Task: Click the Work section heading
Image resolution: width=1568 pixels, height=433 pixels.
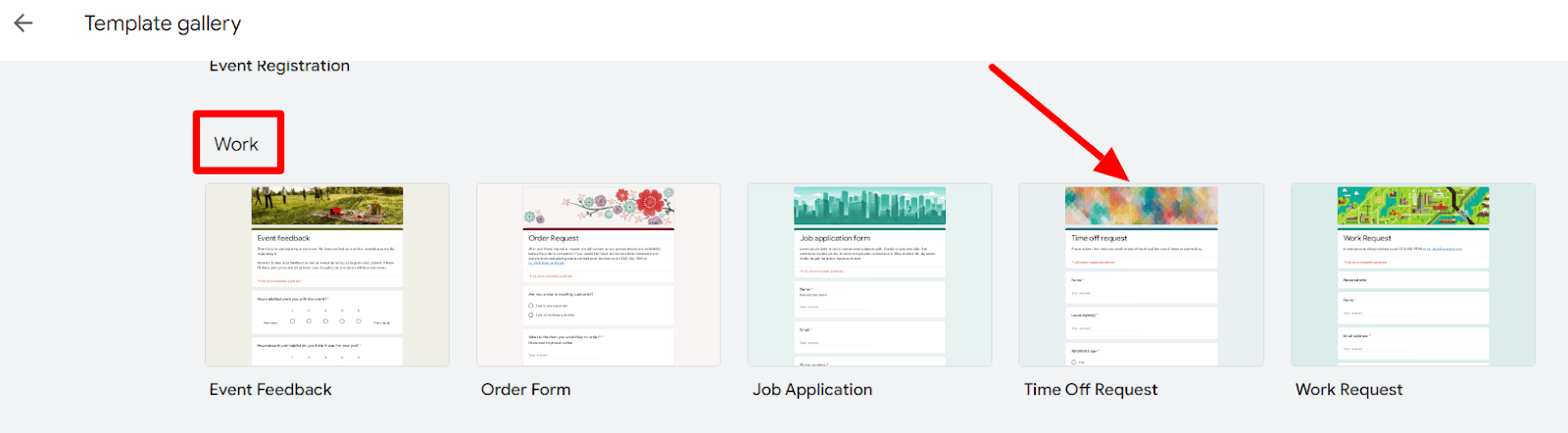Action: (x=236, y=144)
